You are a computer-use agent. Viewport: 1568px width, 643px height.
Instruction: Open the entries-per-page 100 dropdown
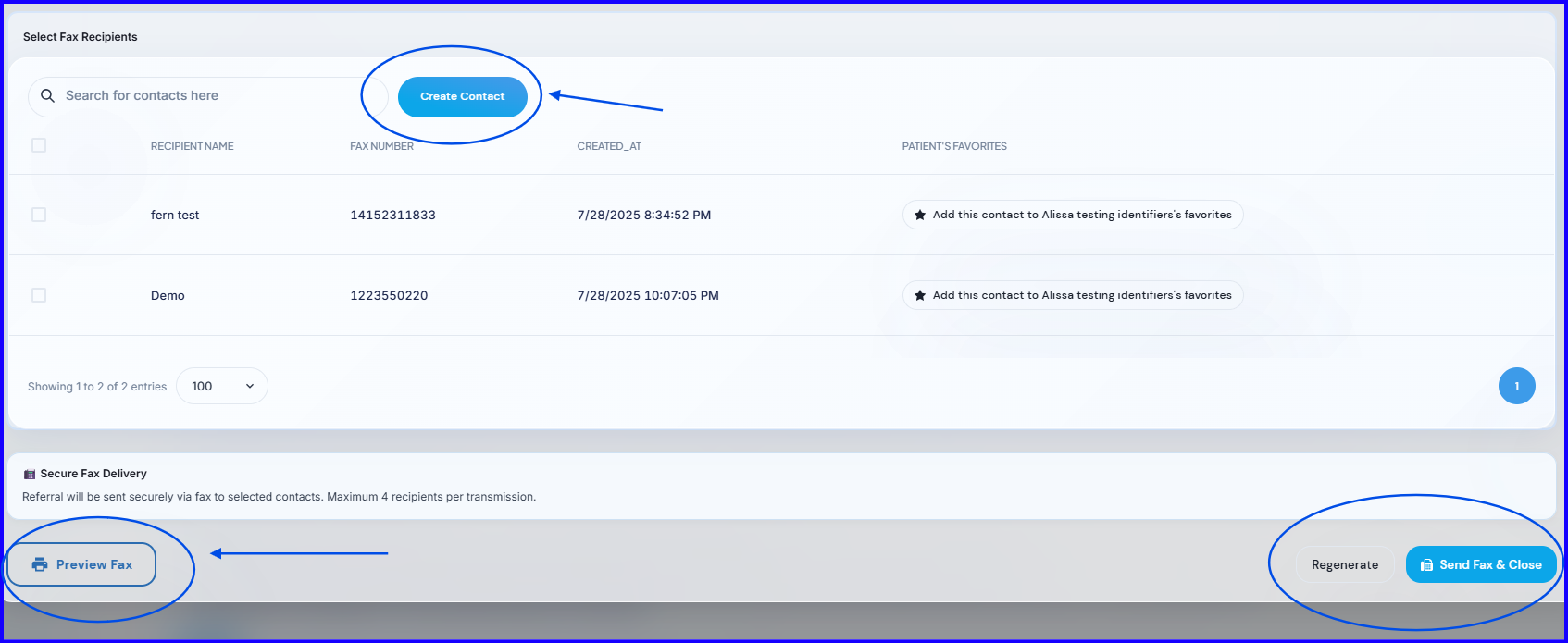coord(222,386)
